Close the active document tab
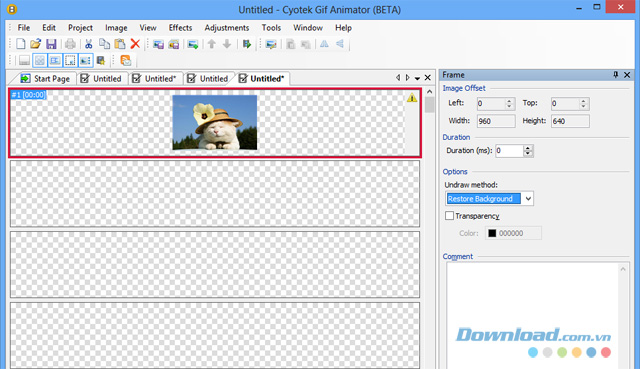This screenshot has height=369, width=640. [427, 78]
